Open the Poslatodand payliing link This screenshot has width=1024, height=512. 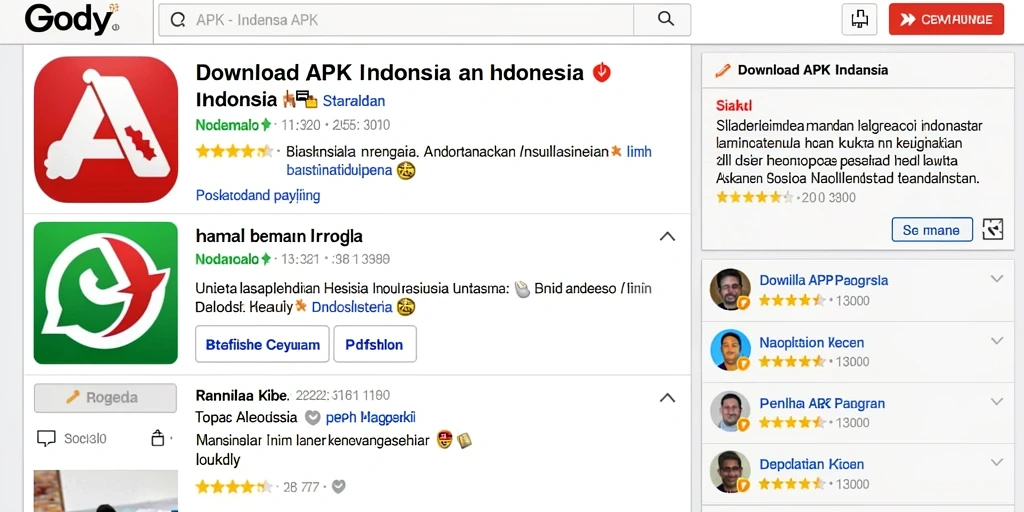click(258, 195)
